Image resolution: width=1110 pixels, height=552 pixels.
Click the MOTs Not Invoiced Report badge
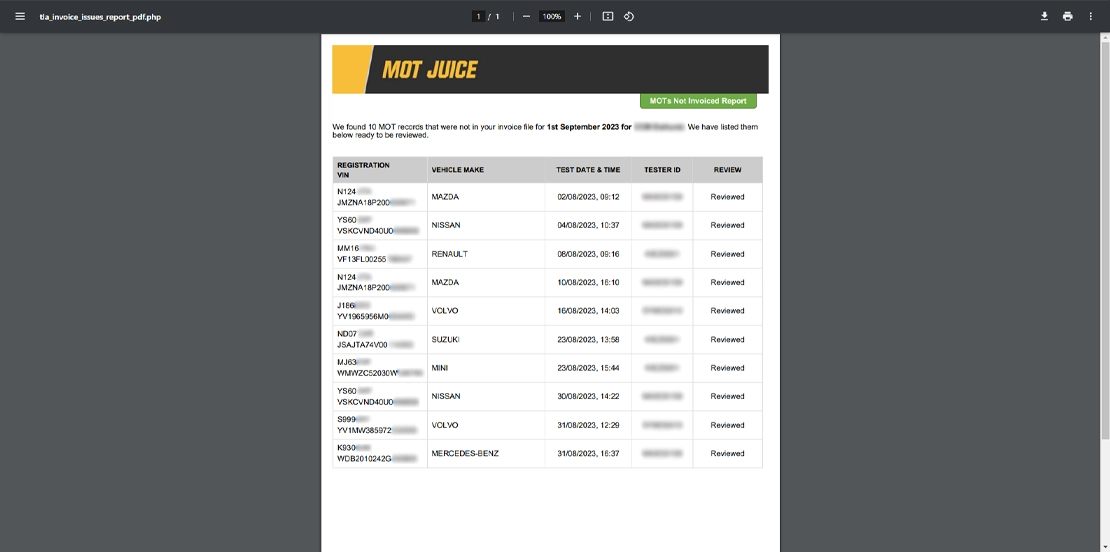point(698,100)
